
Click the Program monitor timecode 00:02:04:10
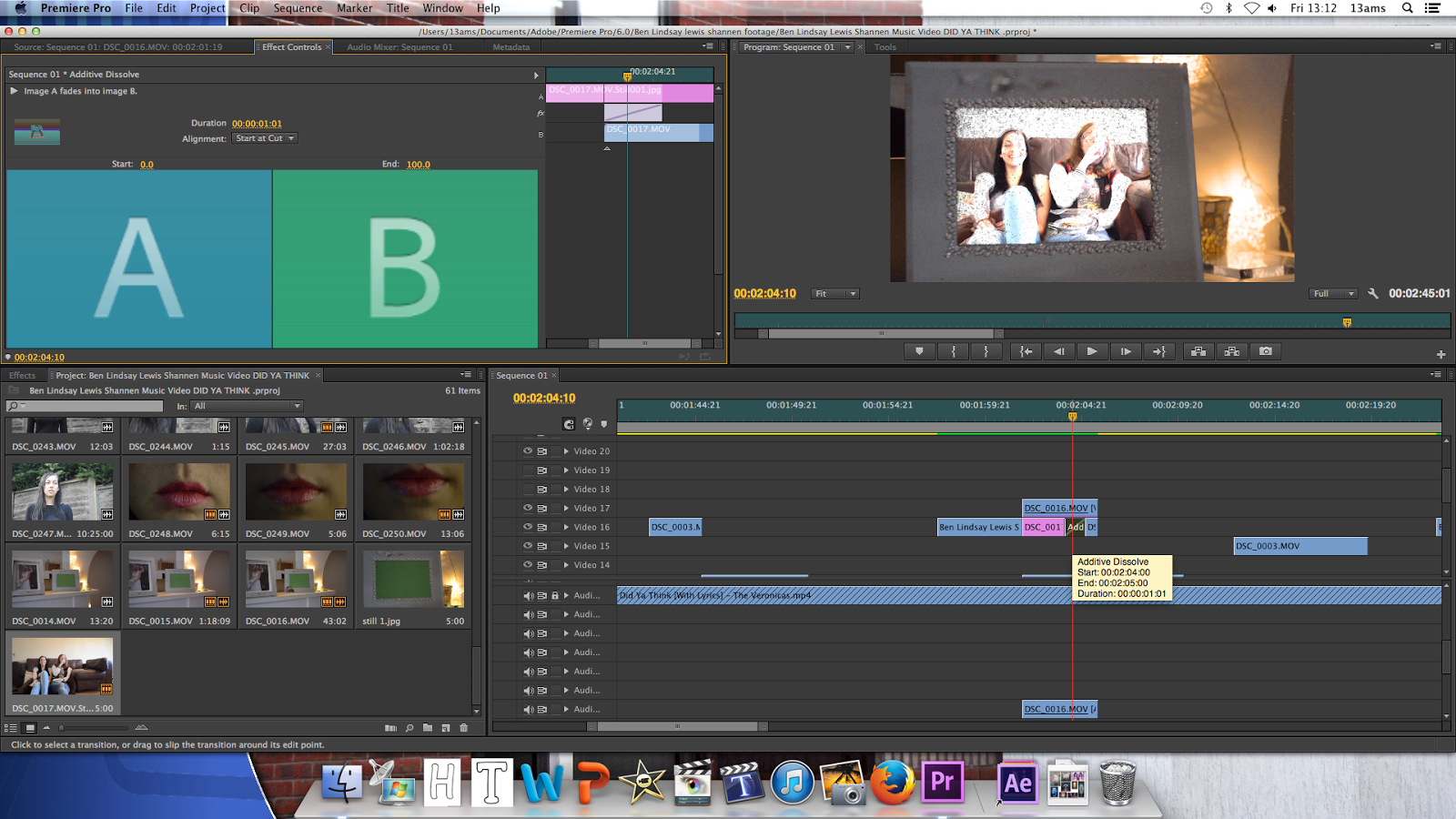point(765,294)
